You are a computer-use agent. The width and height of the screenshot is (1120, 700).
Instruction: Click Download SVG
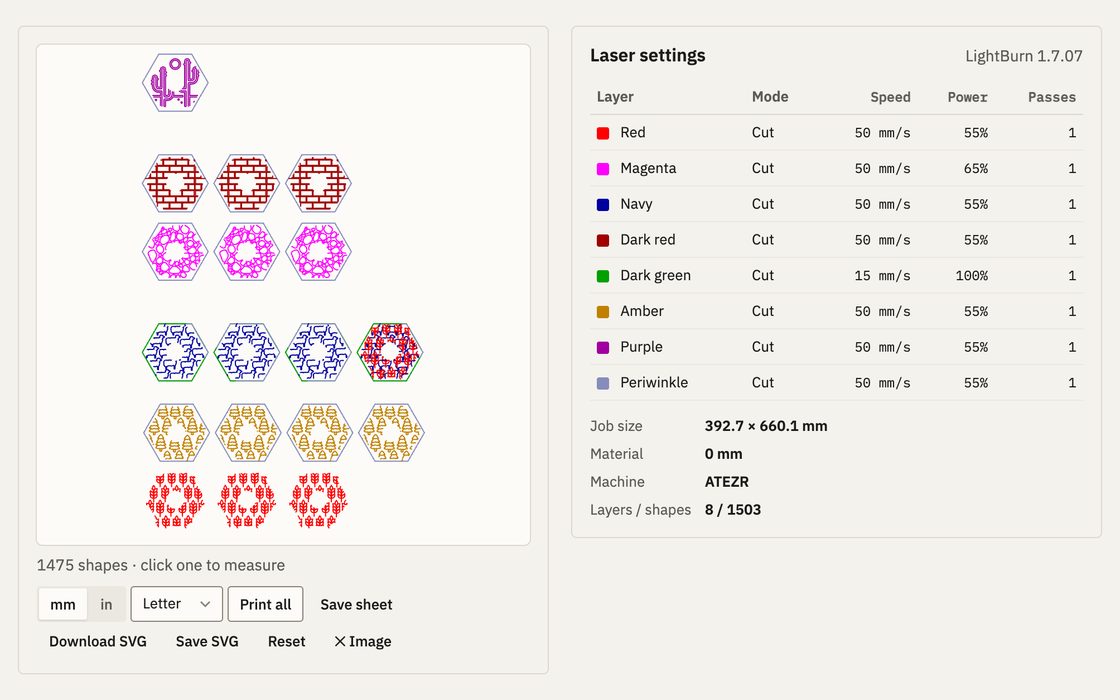(98, 641)
